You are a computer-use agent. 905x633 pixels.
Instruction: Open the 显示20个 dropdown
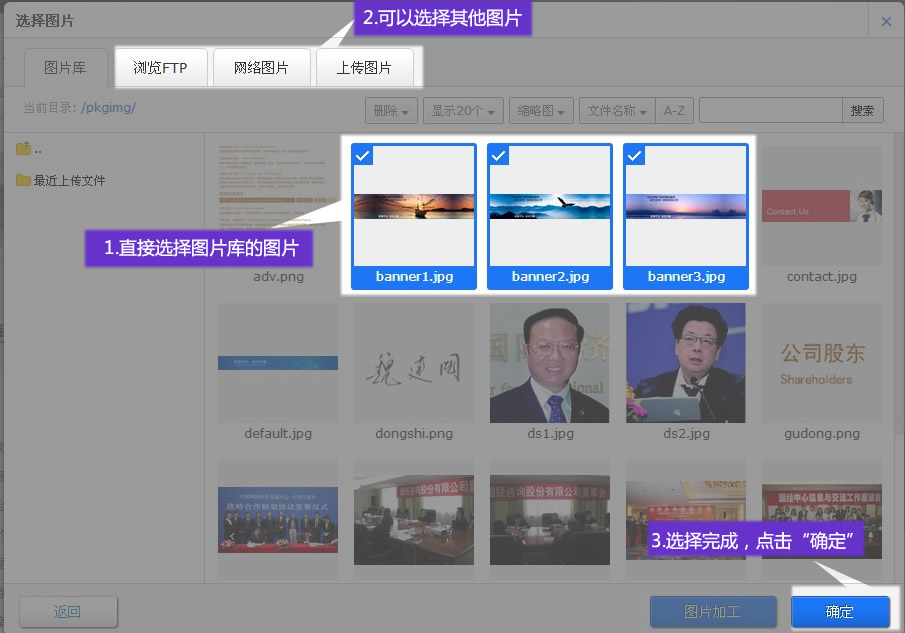coord(463,111)
